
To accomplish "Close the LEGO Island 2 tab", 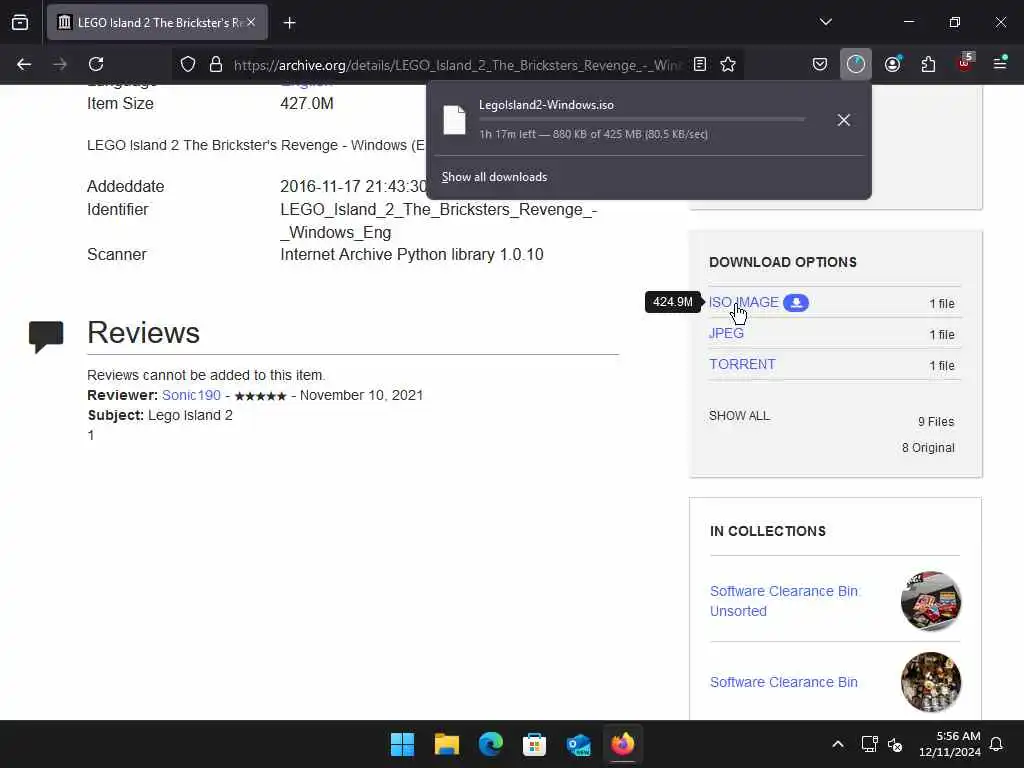I will point(251,22).
